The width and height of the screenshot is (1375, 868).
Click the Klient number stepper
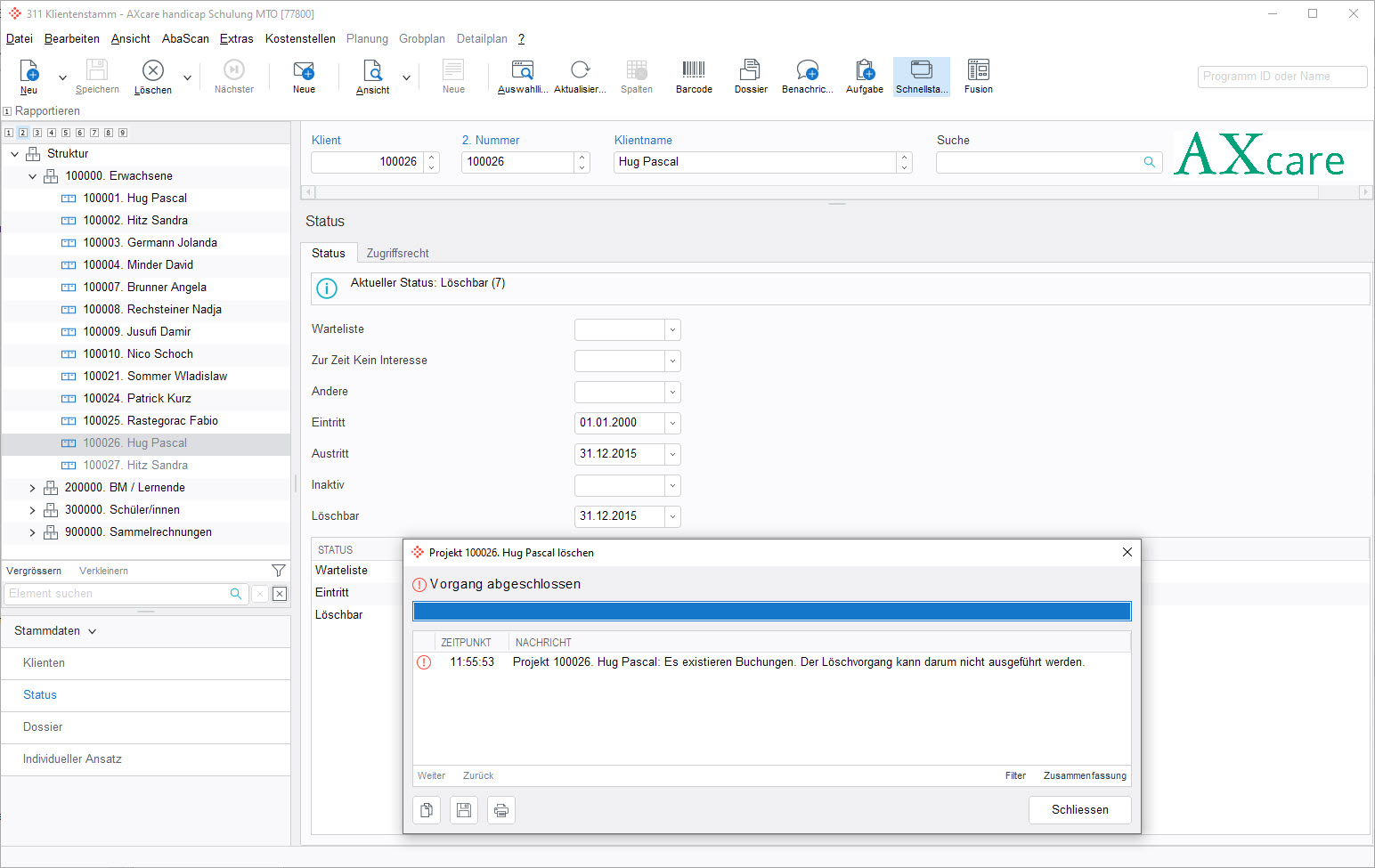432,162
